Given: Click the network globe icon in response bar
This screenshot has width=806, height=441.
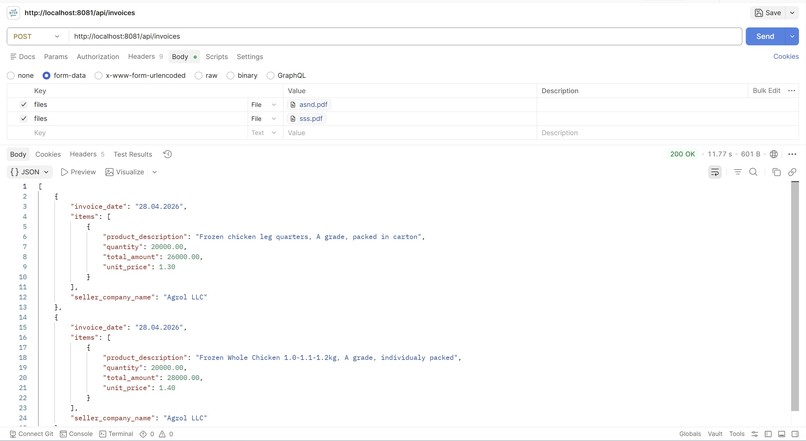Looking at the screenshot, I should pyautogui.click(x=774, y=154).
